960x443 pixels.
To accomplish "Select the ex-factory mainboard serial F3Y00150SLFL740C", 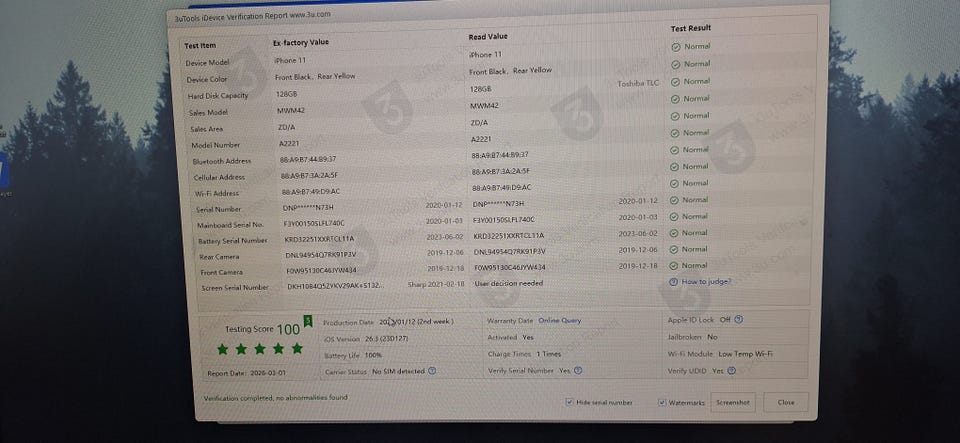I will pos(314,223).
